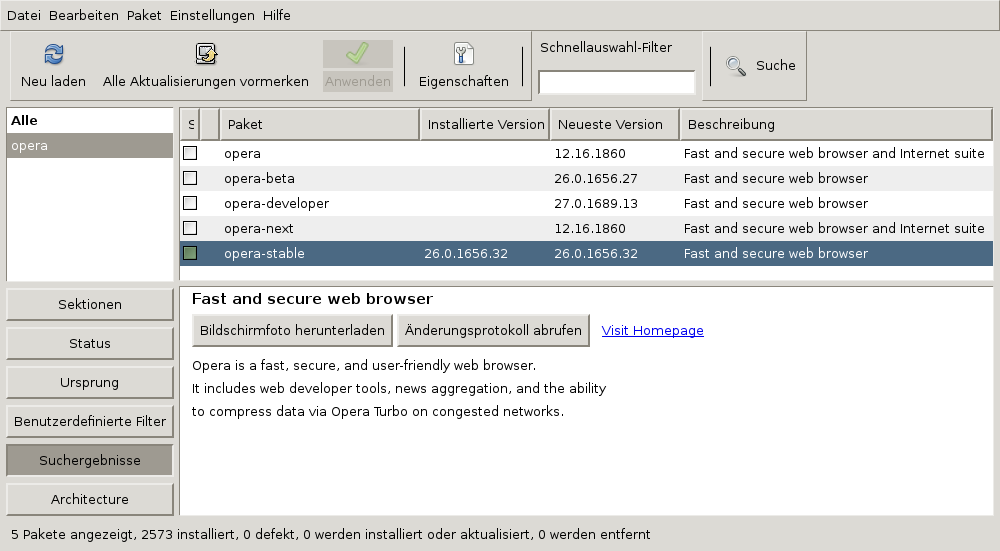The height and width of the screenshot is (551, 1000).
Task: Click Bildschirmfoto herunterladen button
Action: 292,330
